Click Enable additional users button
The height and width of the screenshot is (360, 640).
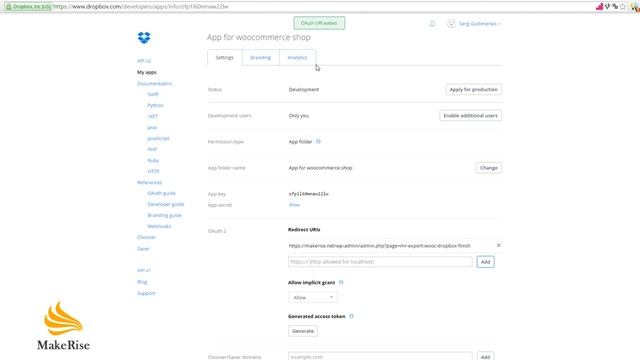(470, 116)
